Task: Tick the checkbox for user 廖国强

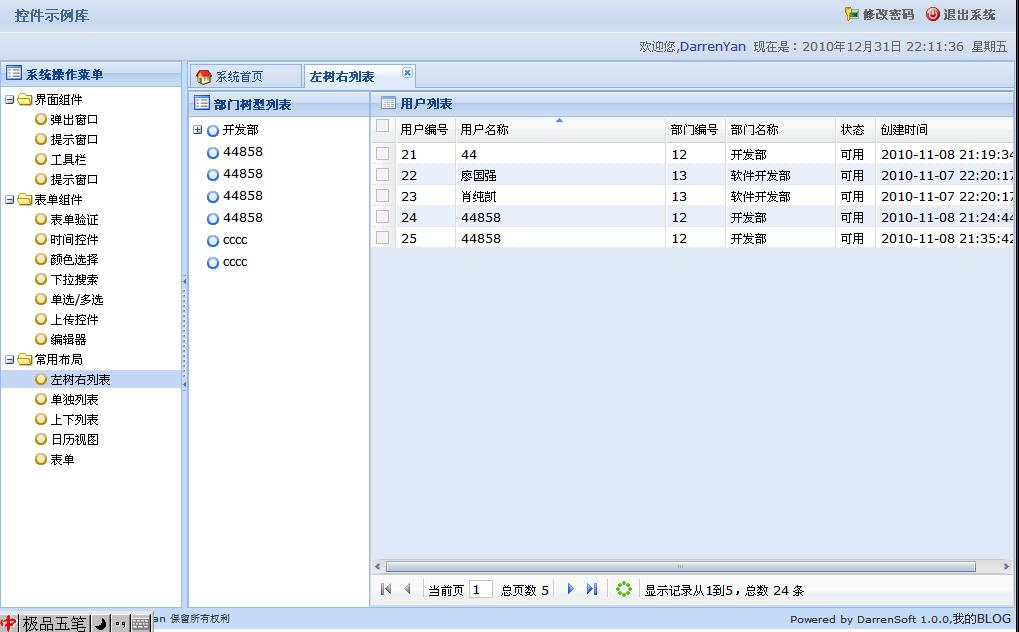Action: (382, 175)
